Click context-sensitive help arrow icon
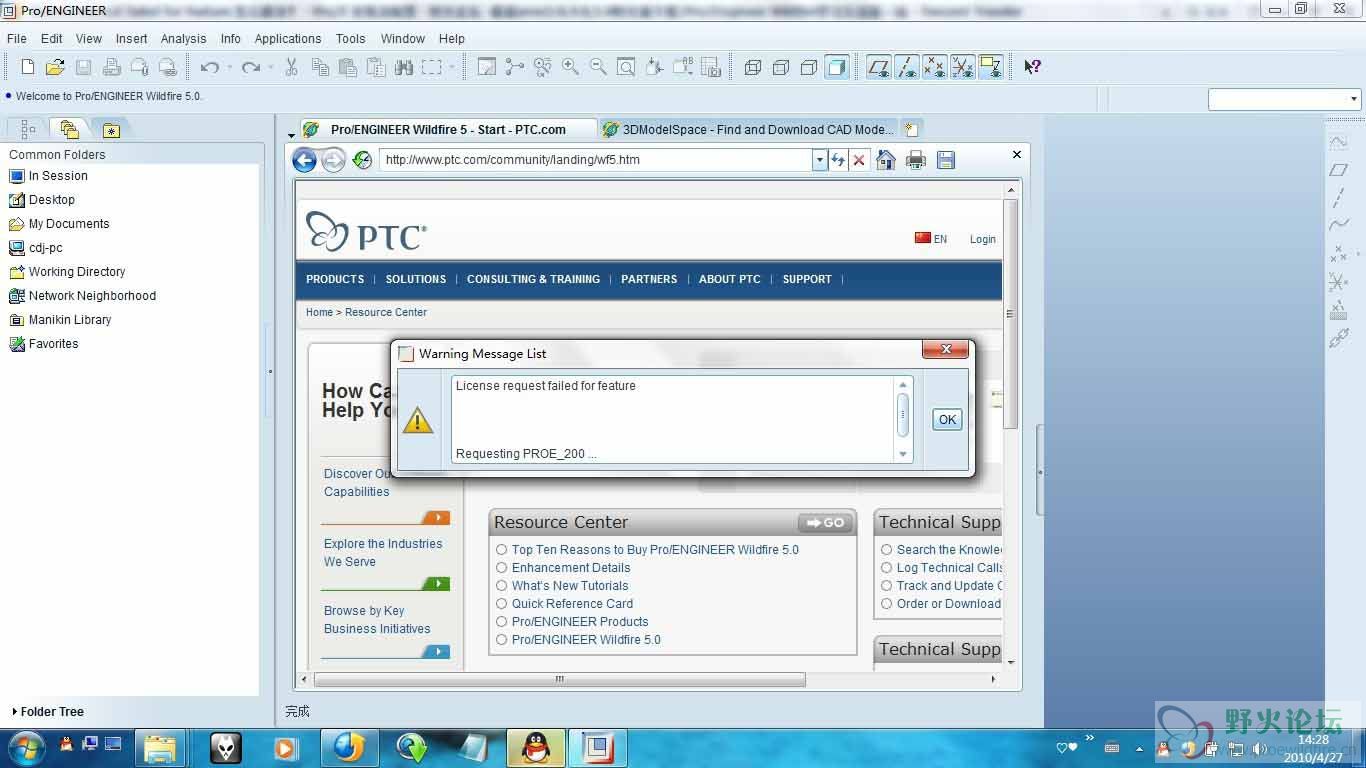This screenshot has width=1366, height=768. click(x=1033, y=67)
